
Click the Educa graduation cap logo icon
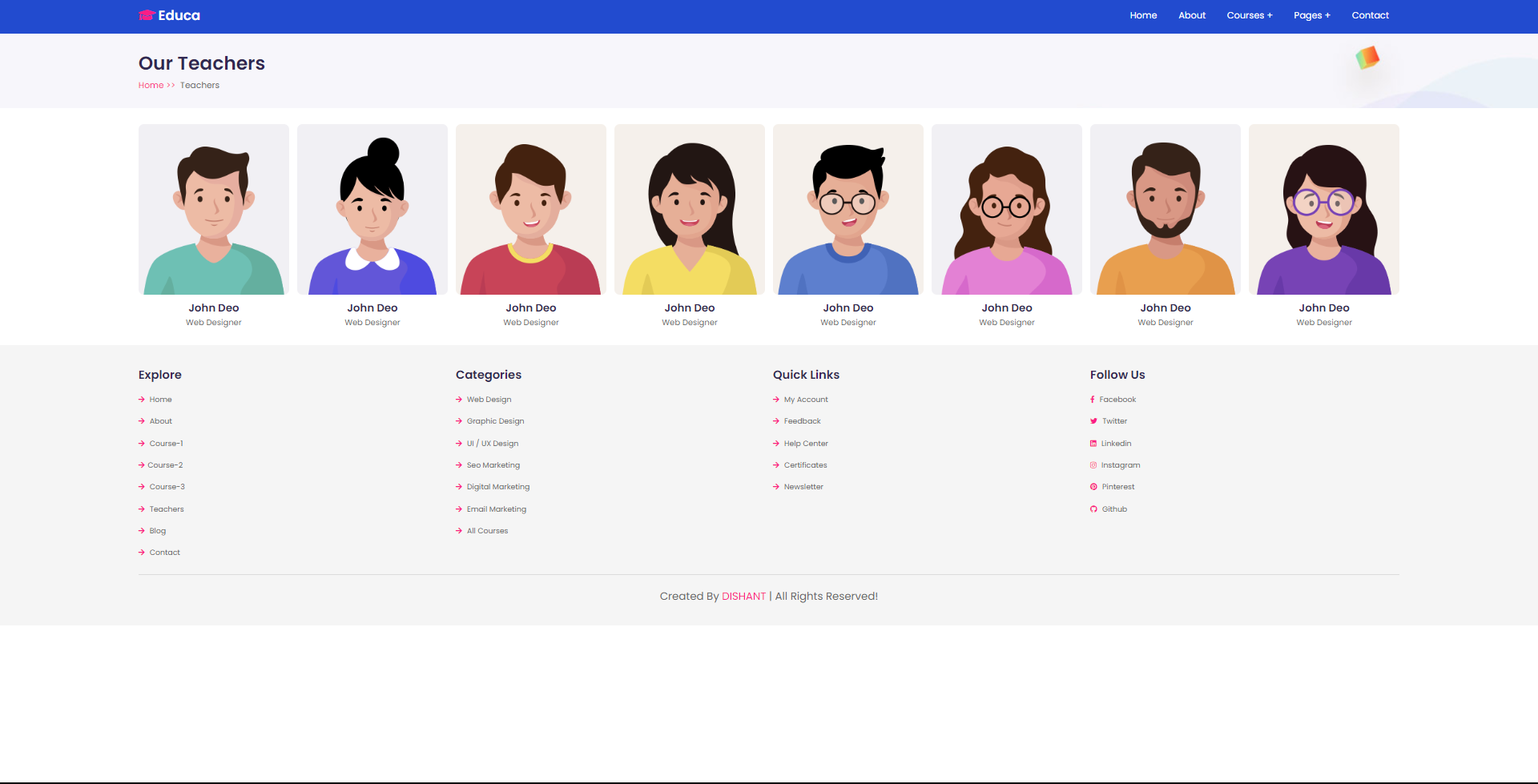coord(147,14)
